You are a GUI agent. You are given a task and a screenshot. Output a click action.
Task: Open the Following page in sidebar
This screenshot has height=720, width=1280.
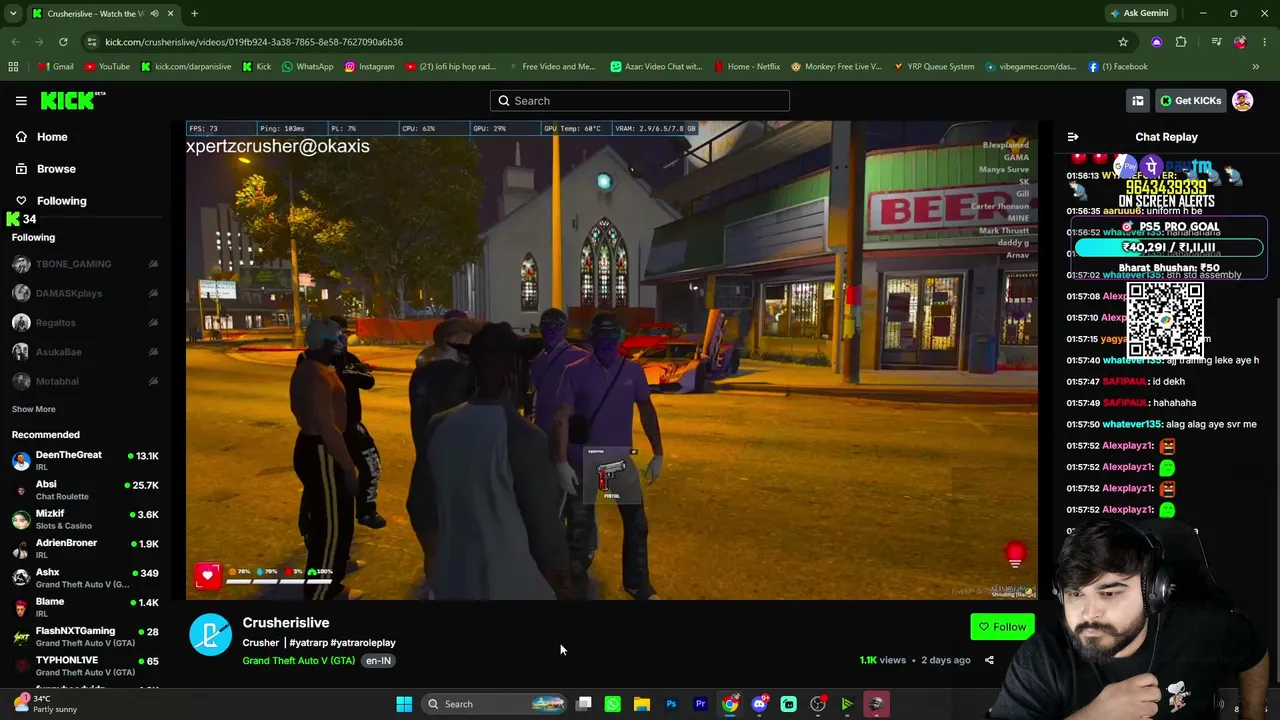click(x=61, y=201)
